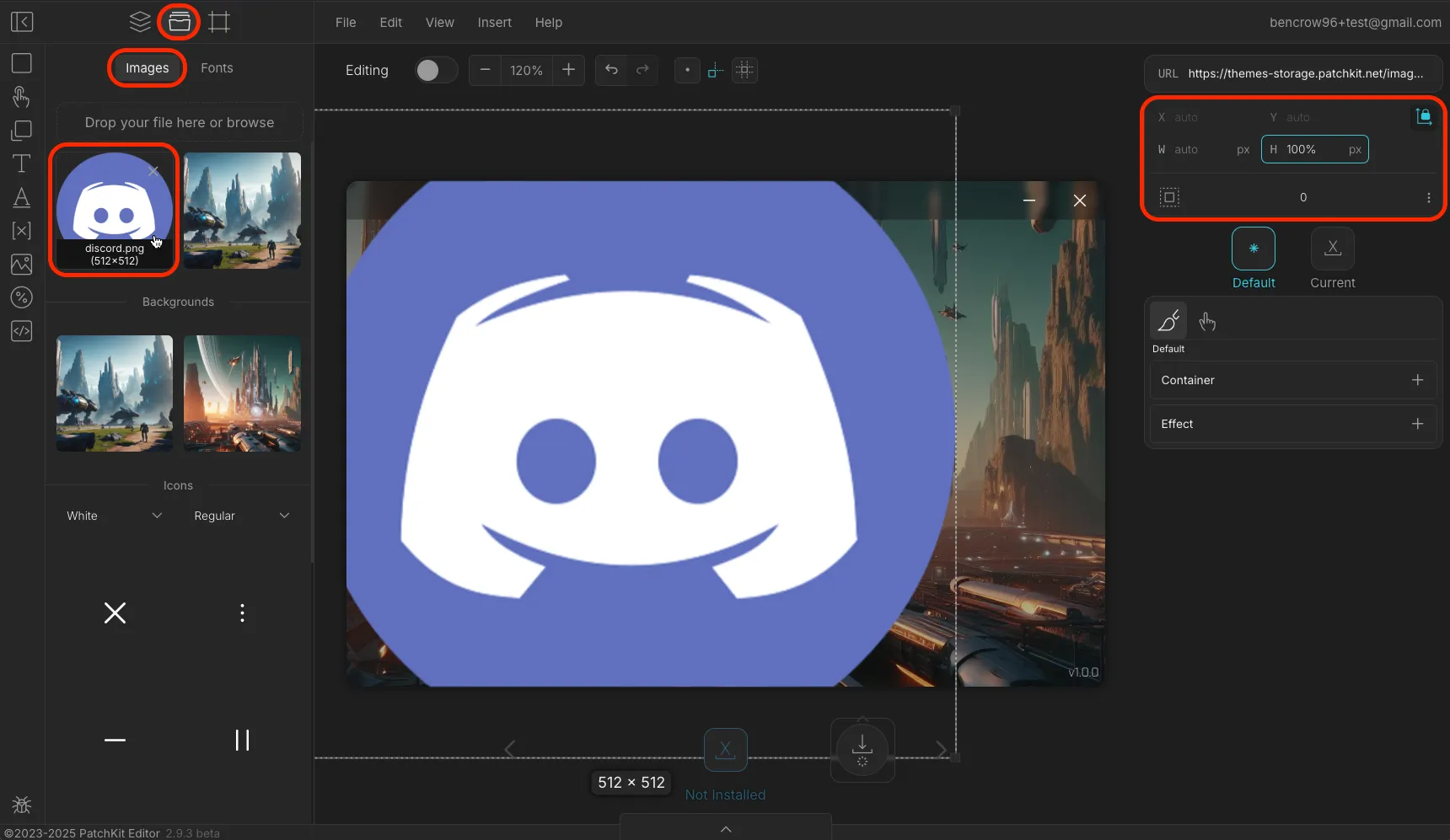Select the percent progress tool
Screen dimensions: 1450x840
[22, 297]
